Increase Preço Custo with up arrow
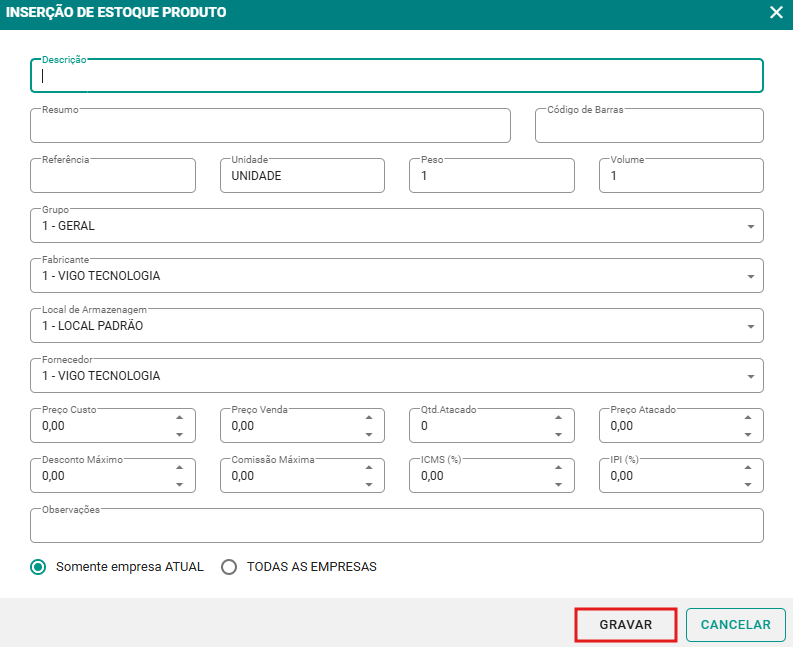The height and width of the screenshot is (647, 793). click(179, 418)
